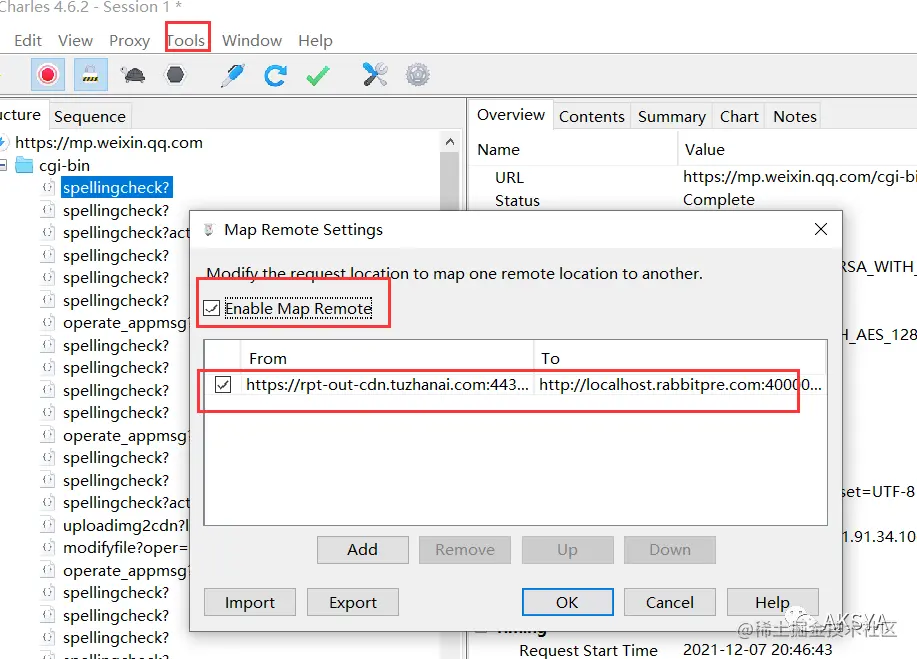Click the Cancel button

670,602
